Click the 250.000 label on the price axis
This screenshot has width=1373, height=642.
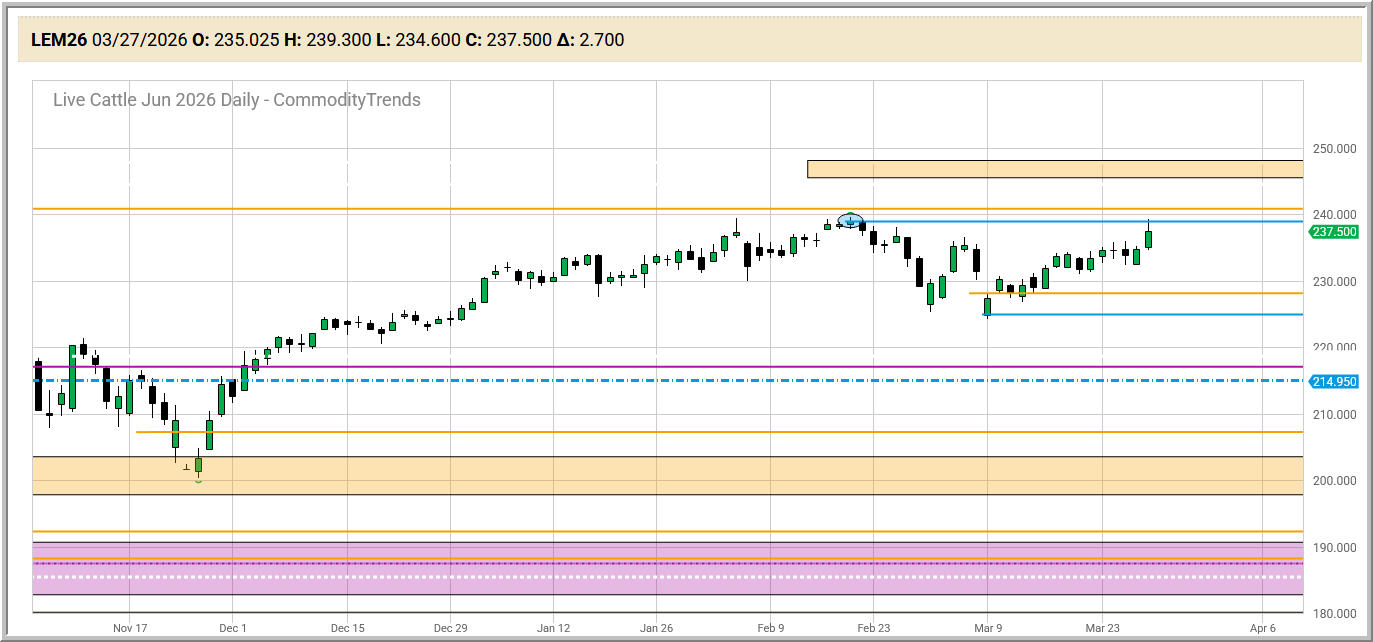(x=1334, y=149)
